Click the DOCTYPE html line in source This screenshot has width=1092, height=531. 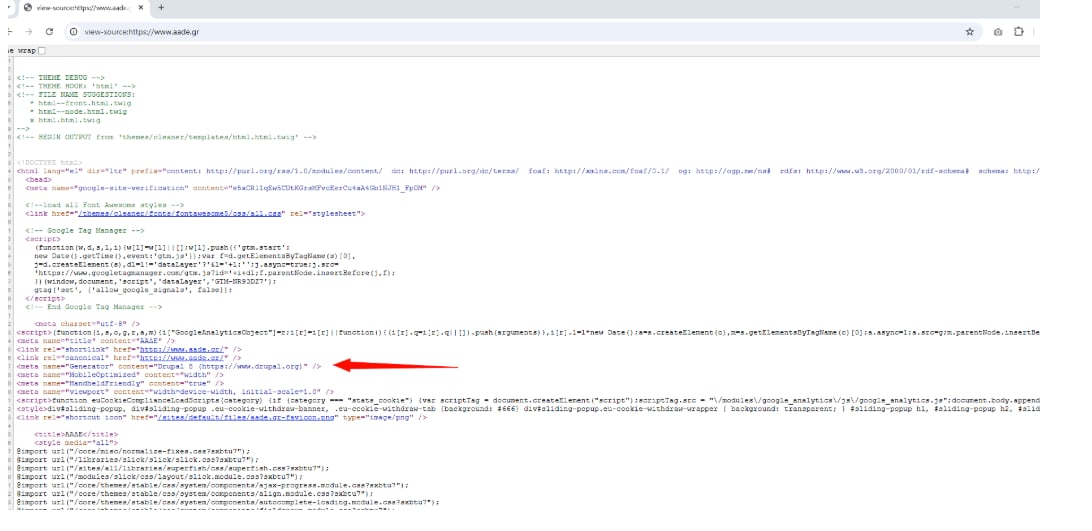coord(50,162)
